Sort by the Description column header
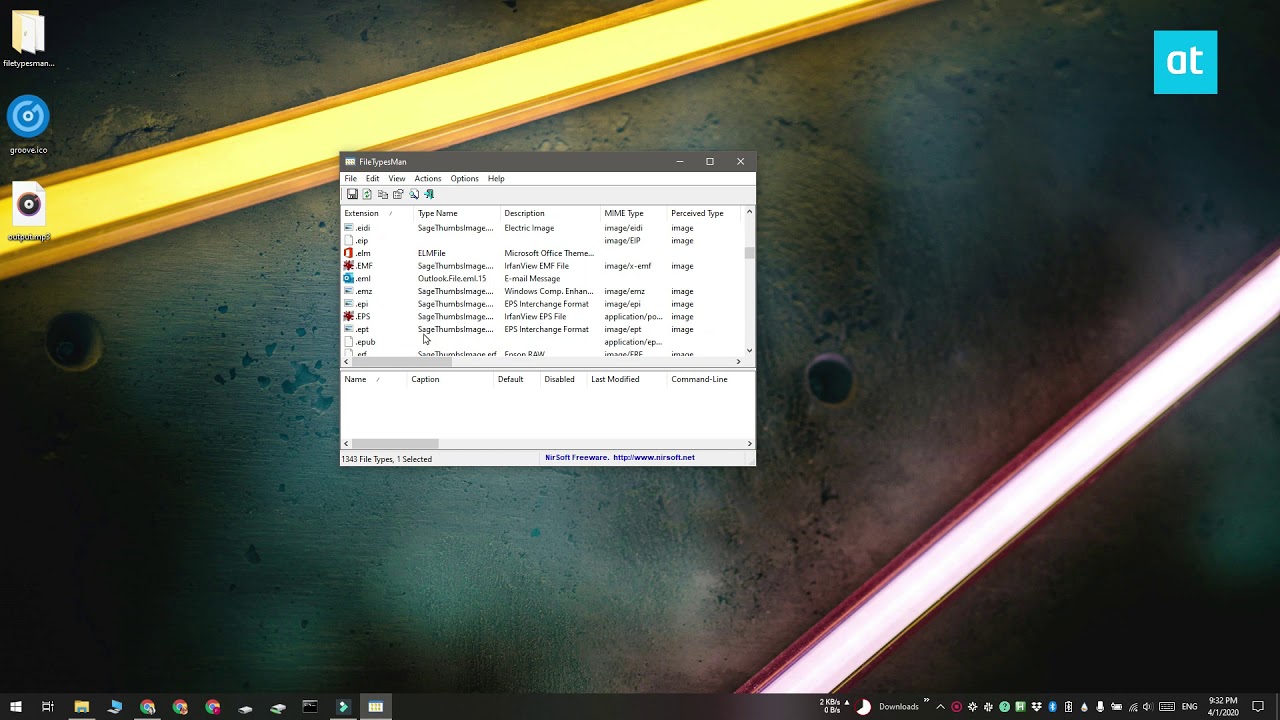 coord(550,213)
